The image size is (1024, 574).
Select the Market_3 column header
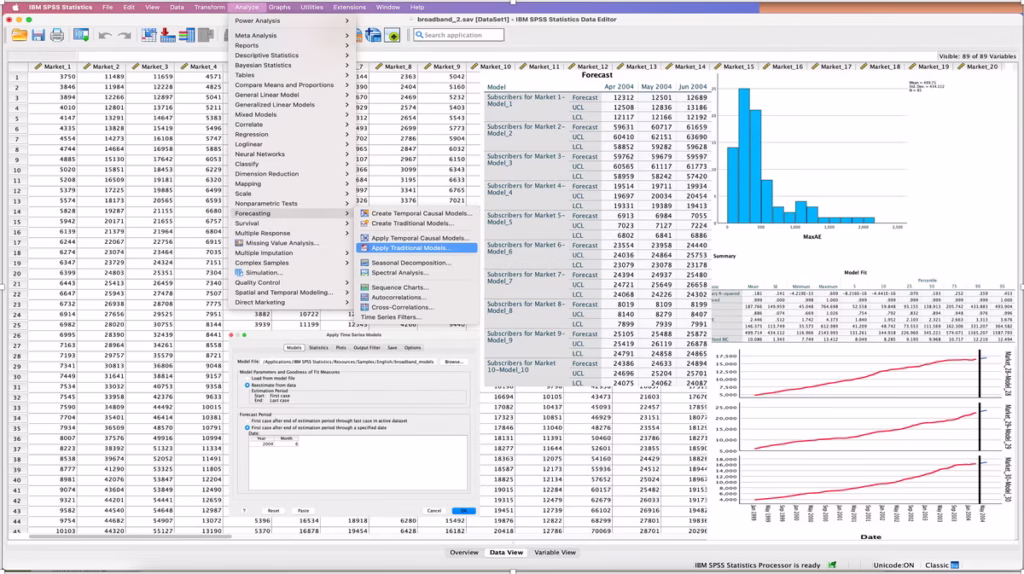(150, 67)
